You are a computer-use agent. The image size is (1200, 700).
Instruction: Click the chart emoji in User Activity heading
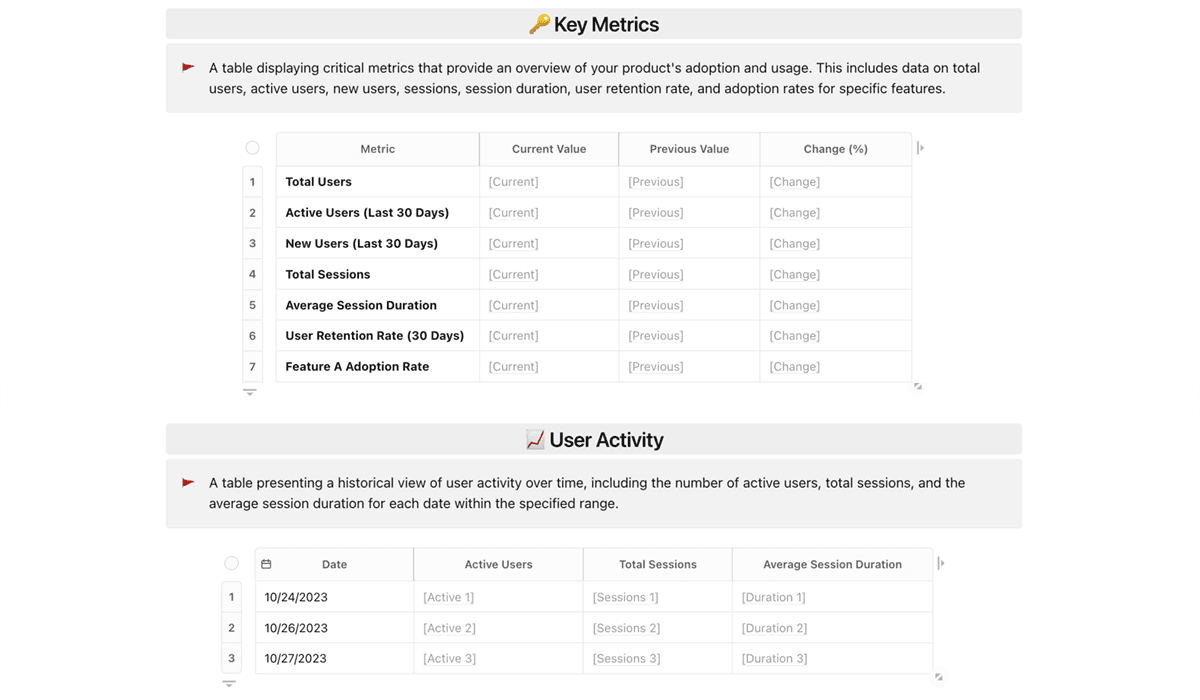click(x=535, y=440)
